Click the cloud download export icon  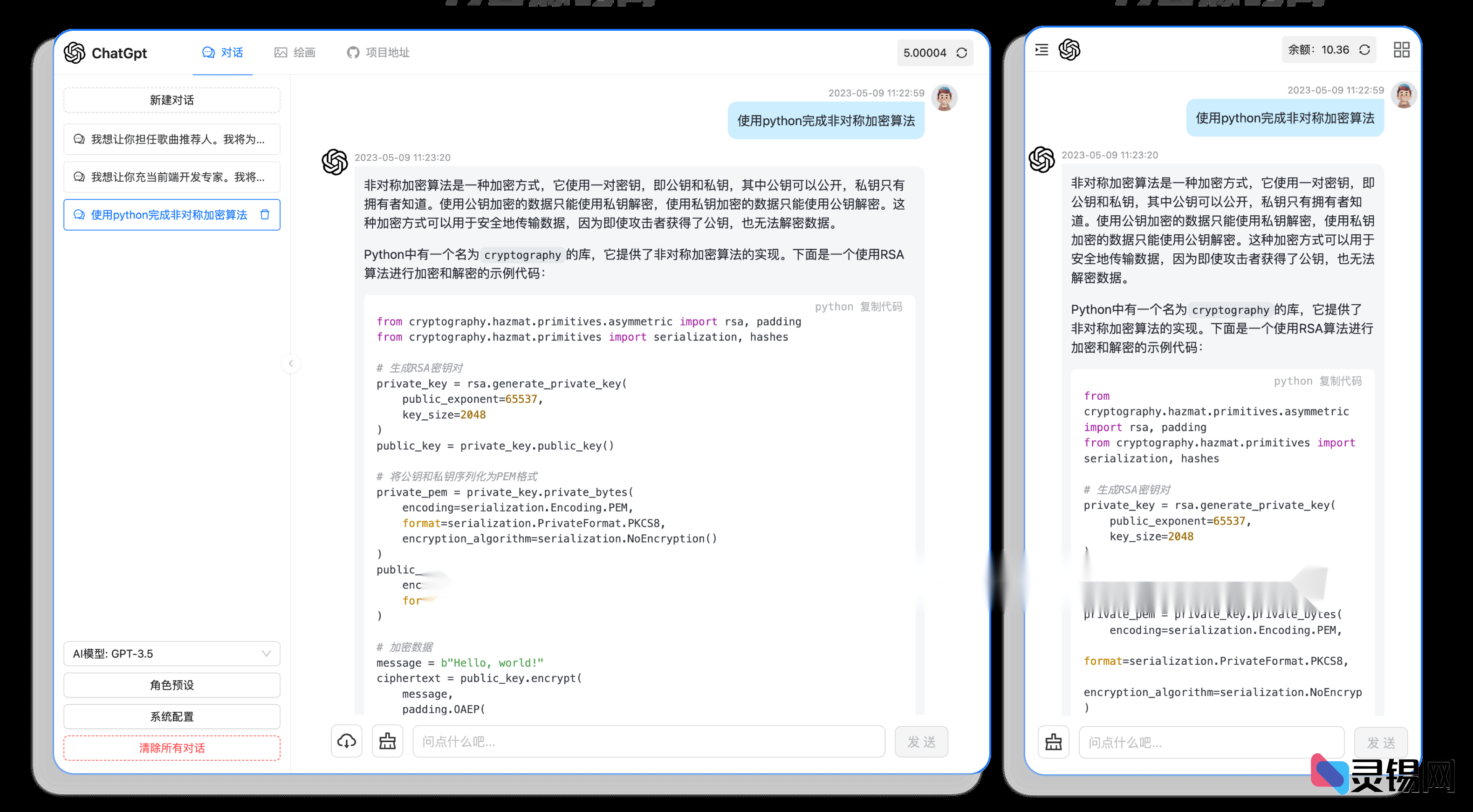347,741
